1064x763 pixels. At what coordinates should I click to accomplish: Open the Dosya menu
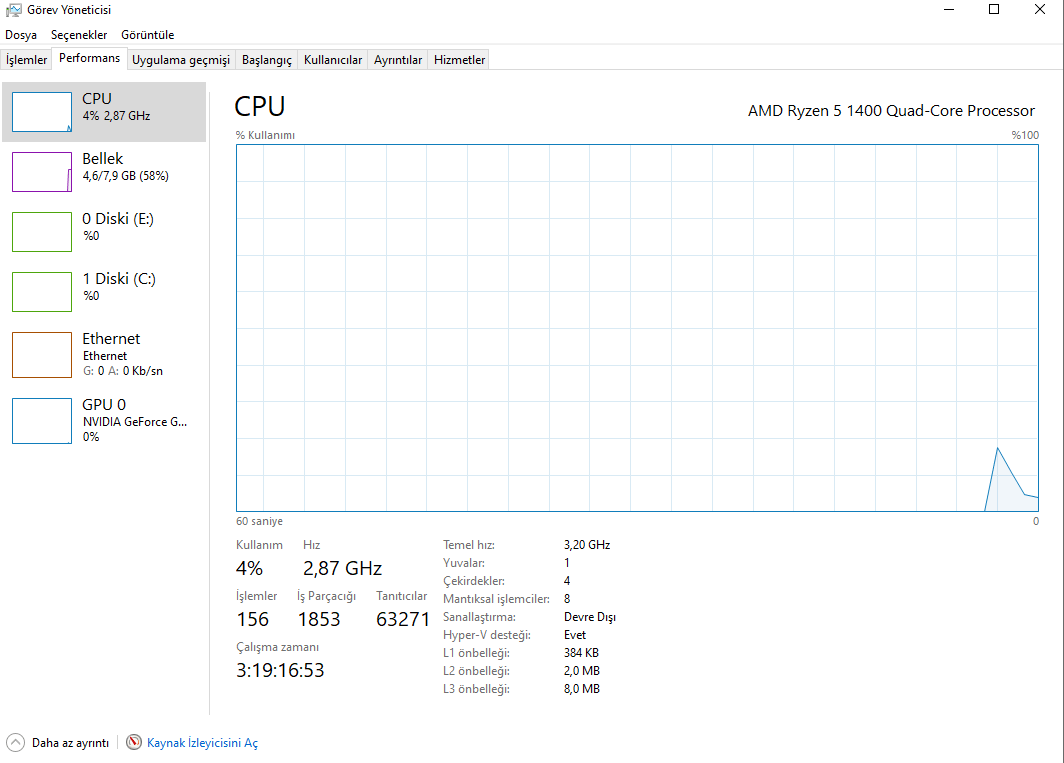(x=21, y=35)
